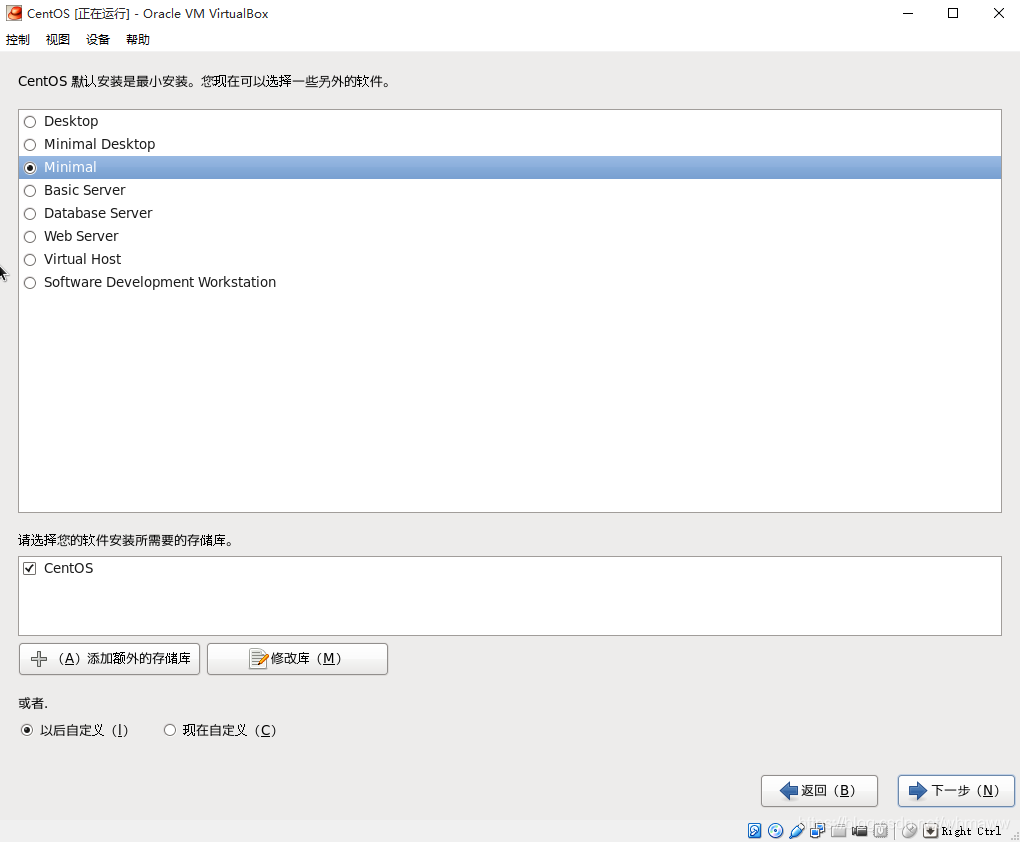Click the USB devices status icon
Viewport: 1020px width, 842px height.
(x=797, y=830)
